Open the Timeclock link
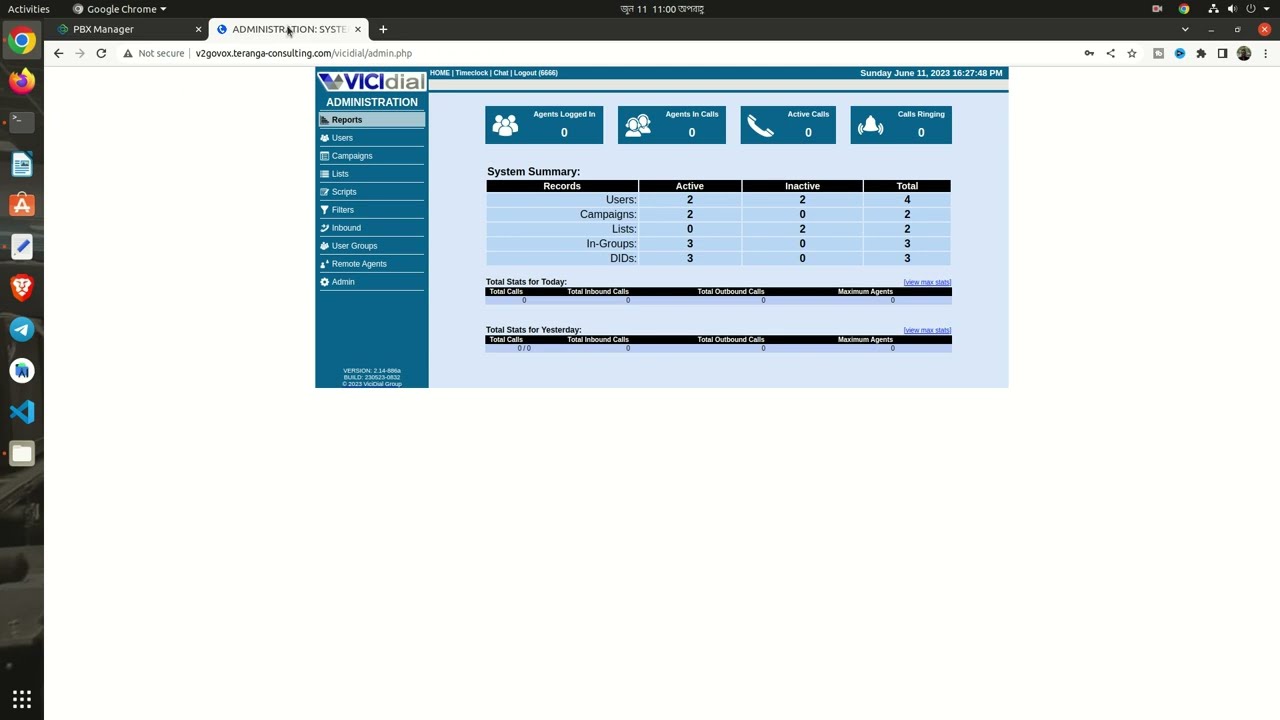Screen dimensions: 1280x720 pyautogui.click(x=472, y=73)
